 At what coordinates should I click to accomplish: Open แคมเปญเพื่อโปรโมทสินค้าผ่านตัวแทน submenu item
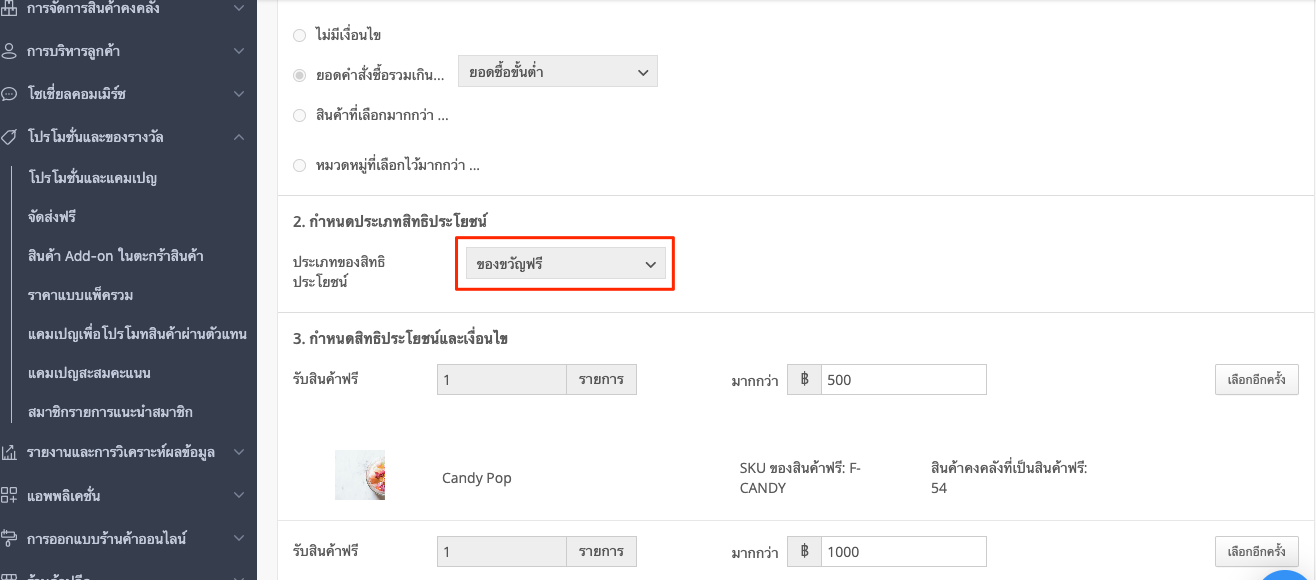[137, 334]
